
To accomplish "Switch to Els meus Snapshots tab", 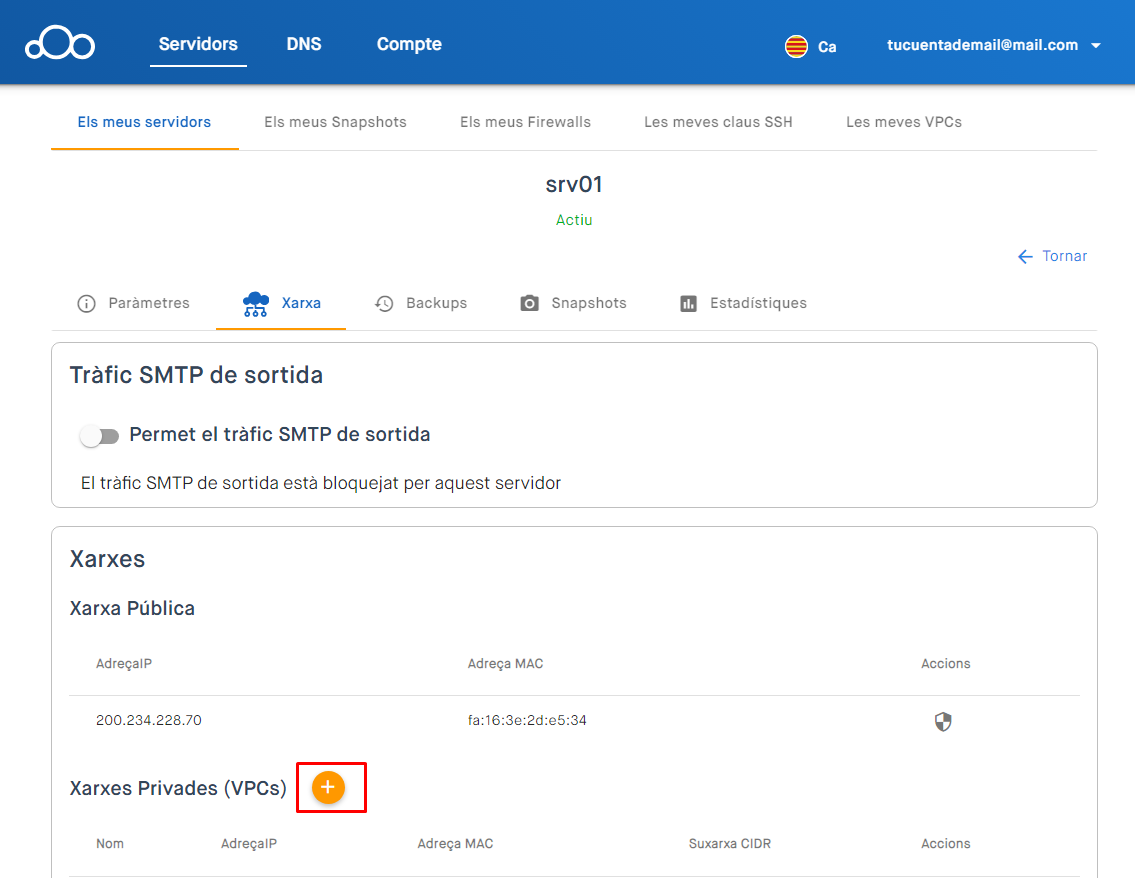I will pos(335,122).
